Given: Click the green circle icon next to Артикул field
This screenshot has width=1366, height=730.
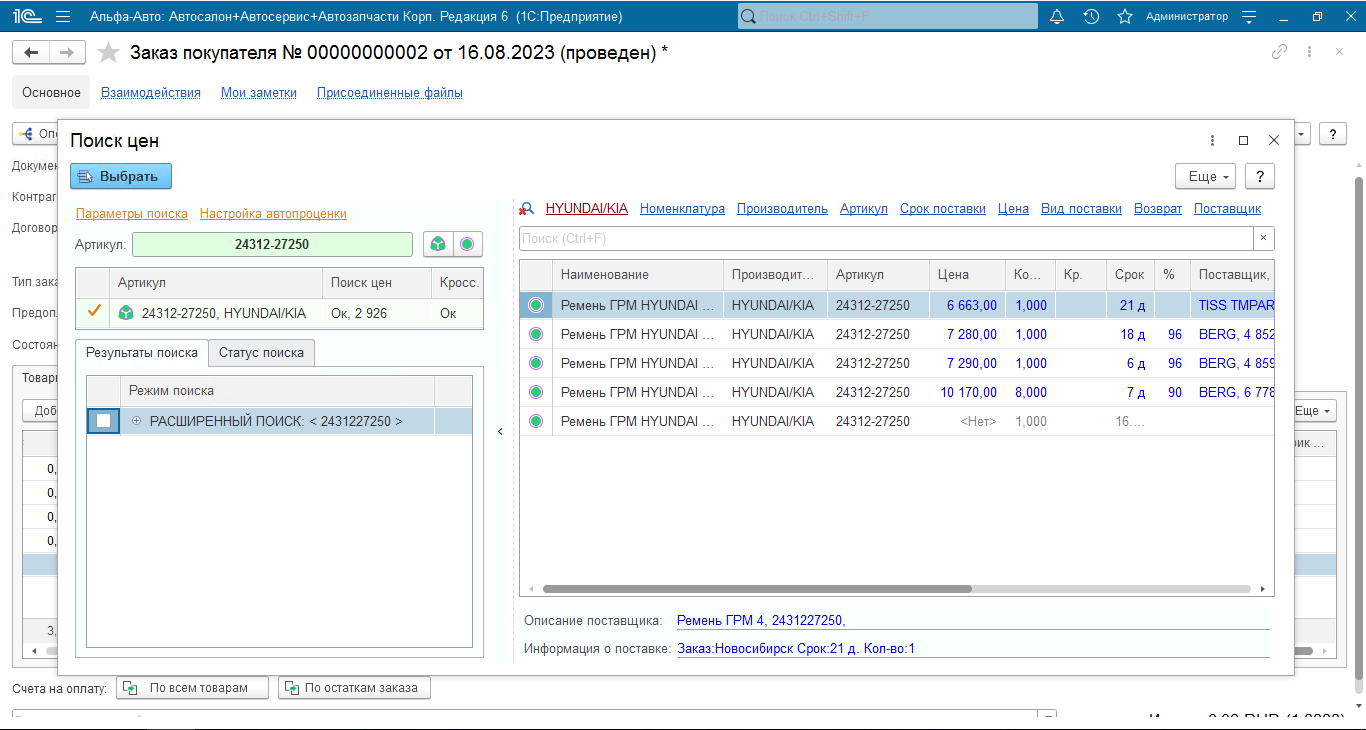Looking at the screenshot, I should point(466,244).
